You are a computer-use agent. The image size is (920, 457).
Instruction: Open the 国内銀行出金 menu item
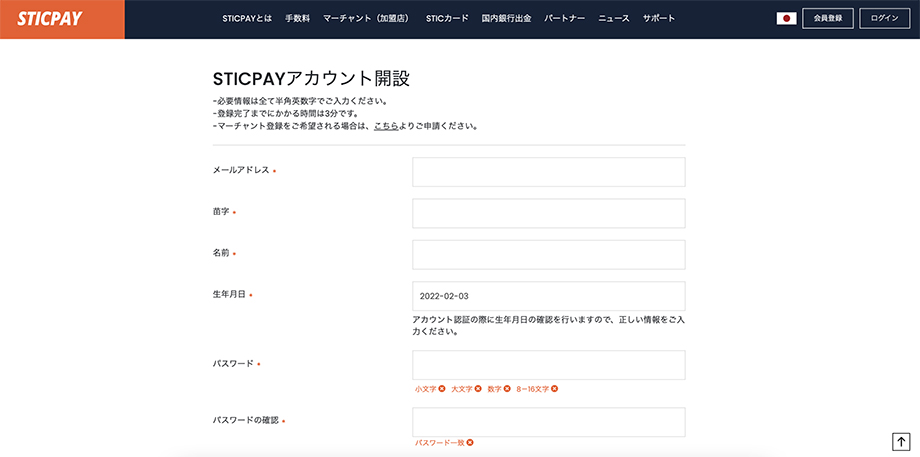tap(506, 19)
